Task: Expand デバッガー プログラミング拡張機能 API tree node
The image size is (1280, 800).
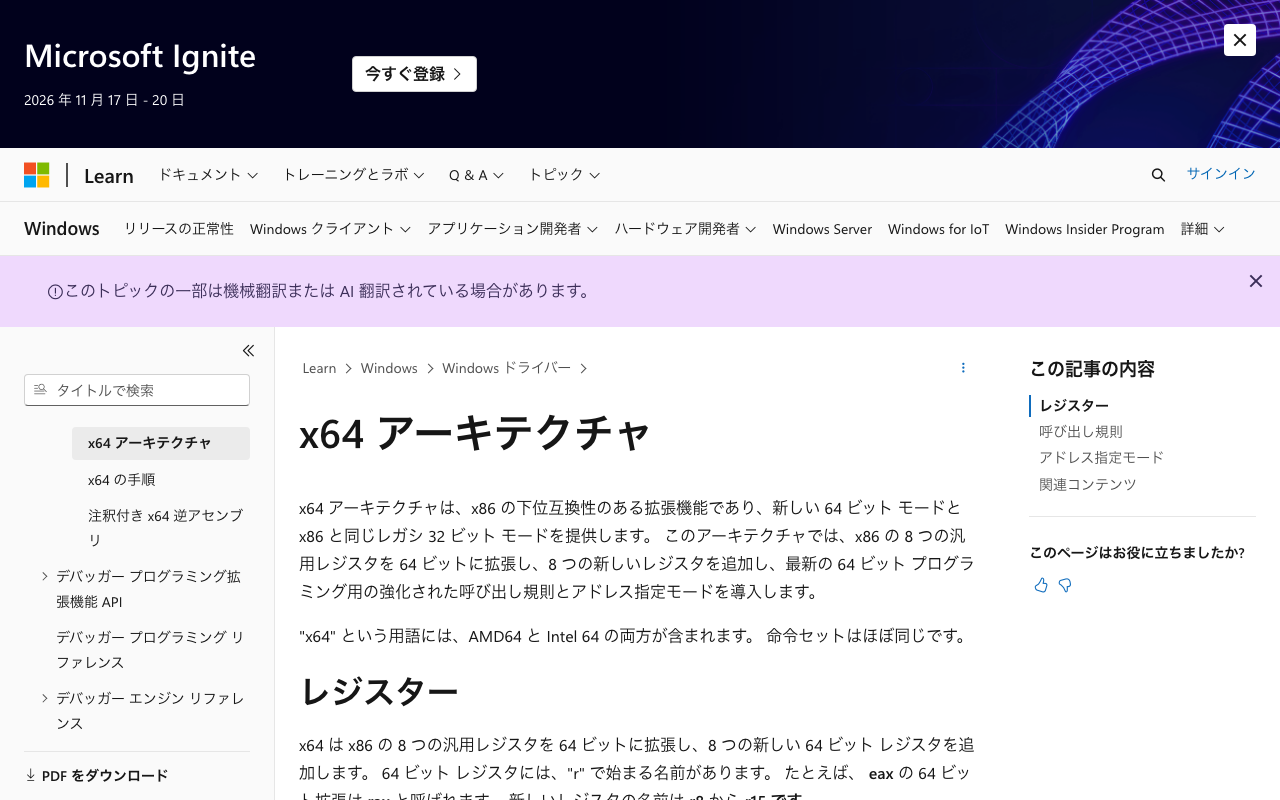Action: (45, 576)
